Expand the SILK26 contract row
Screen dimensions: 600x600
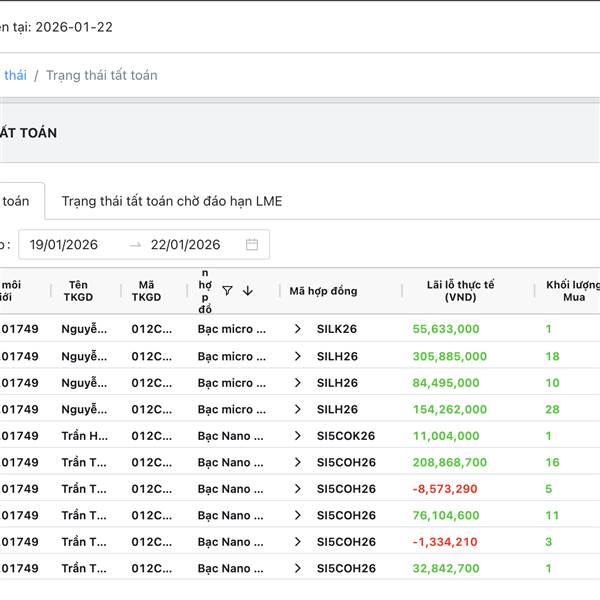pos(297,329)
